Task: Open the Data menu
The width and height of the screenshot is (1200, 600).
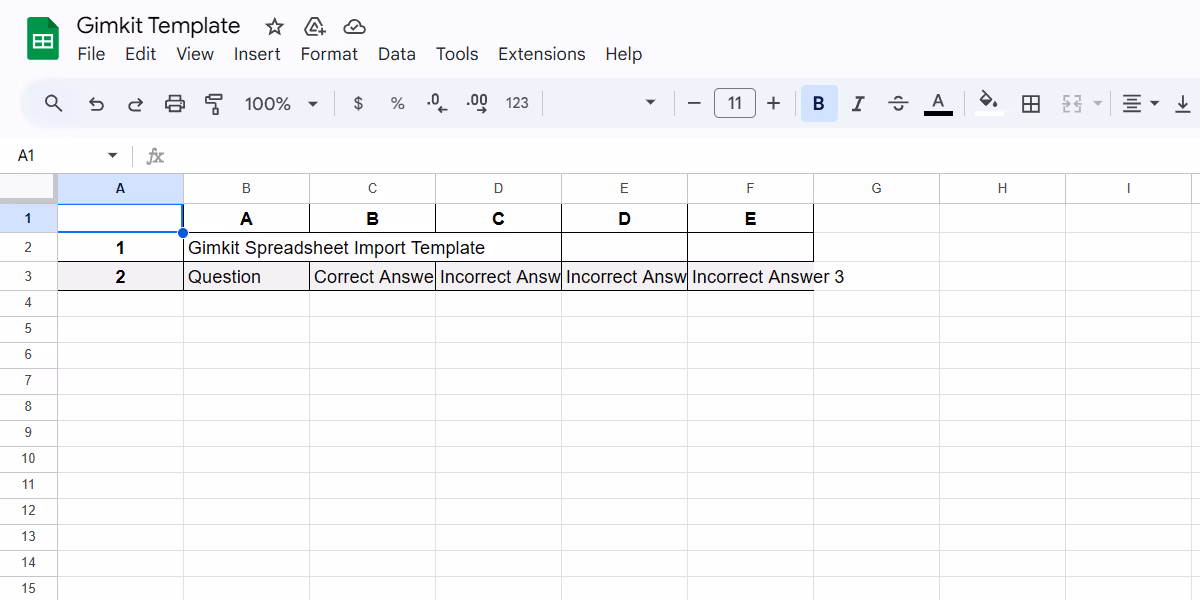Action: tap(397, 54)
